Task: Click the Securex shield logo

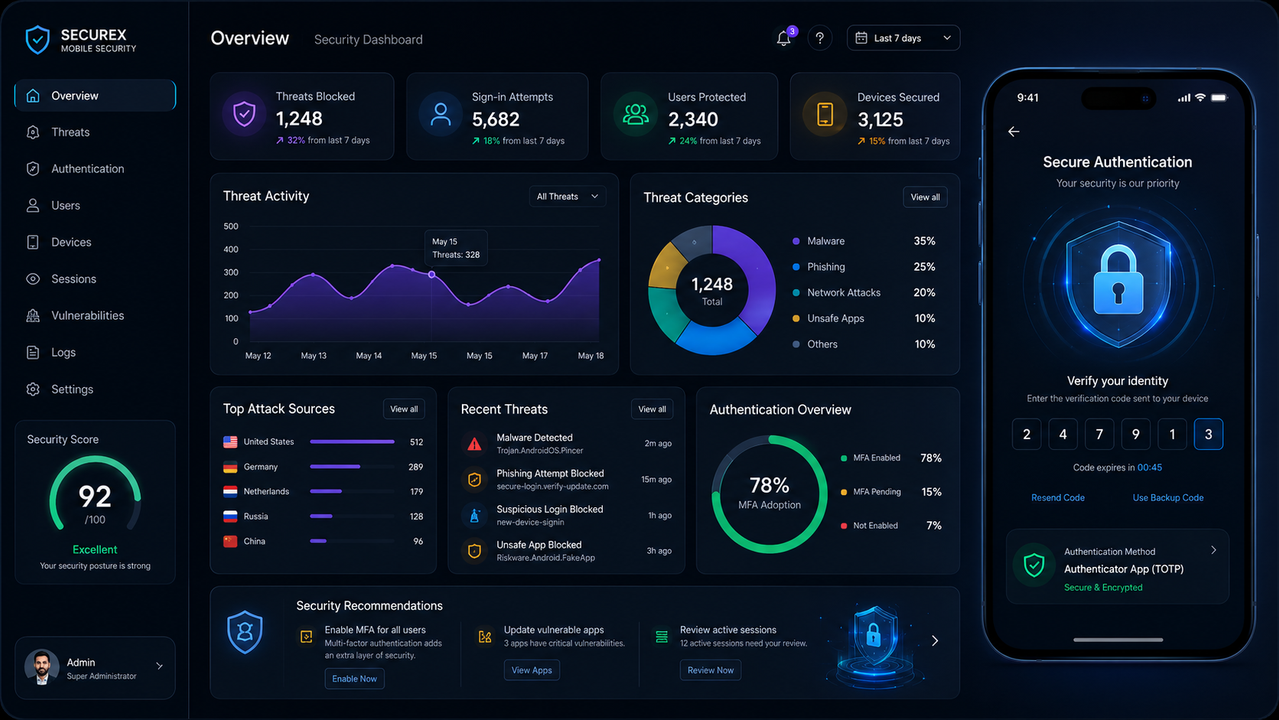Action: point(37,39)
